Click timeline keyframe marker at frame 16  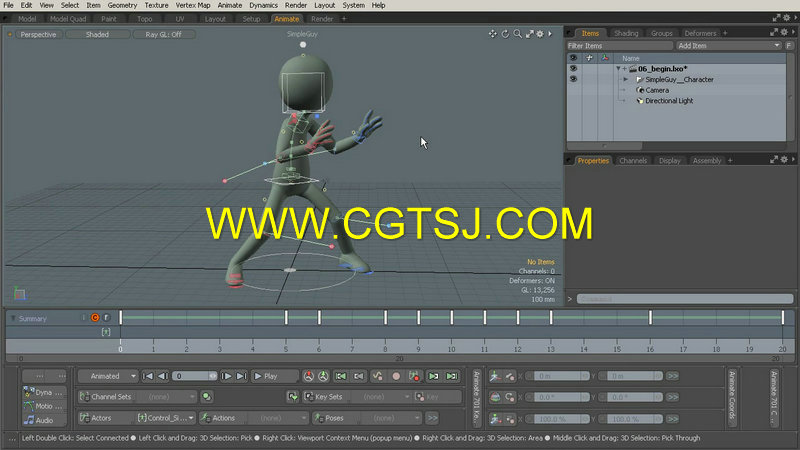[x=651, y=317]
